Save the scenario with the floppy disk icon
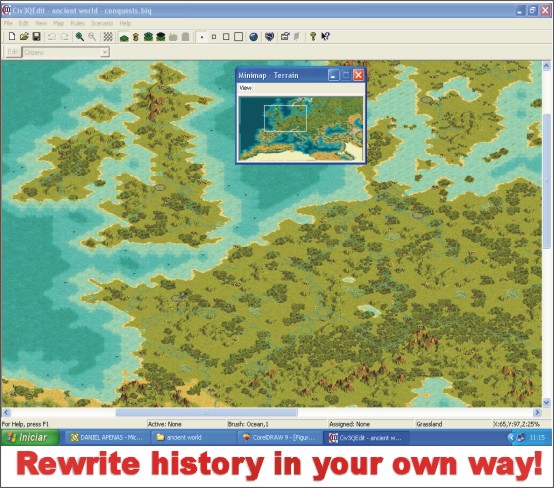The height and width of the screenshot is (488, 554). (x=36, y=37)
